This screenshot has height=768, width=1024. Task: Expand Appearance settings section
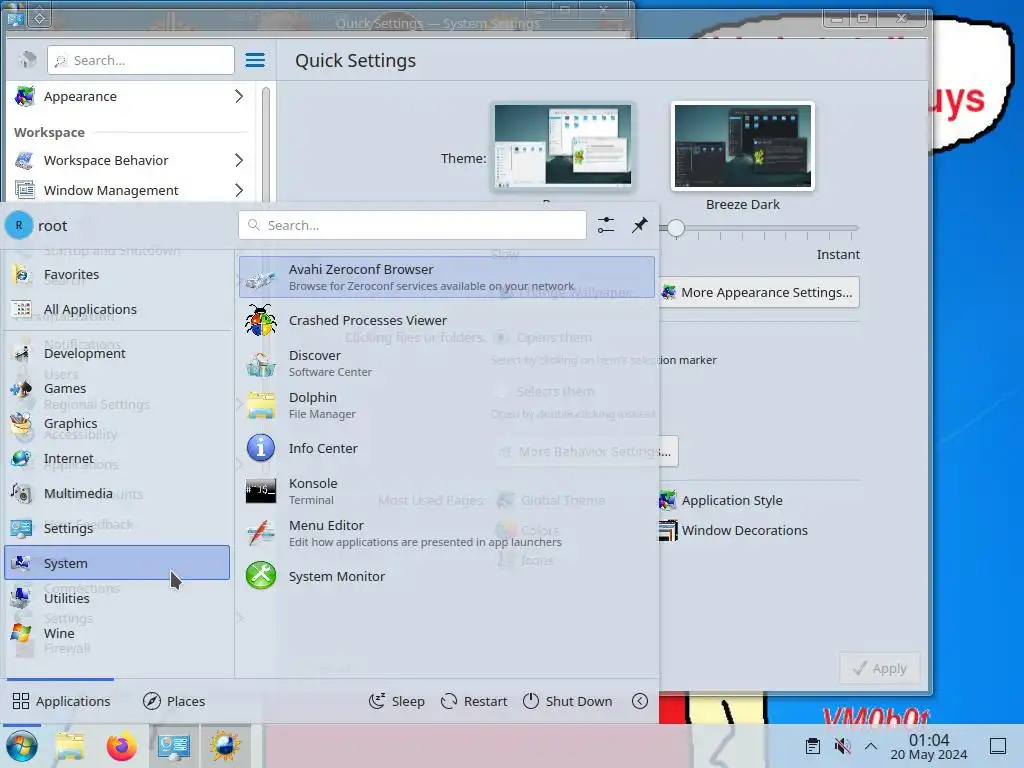(x=131, y=97)
